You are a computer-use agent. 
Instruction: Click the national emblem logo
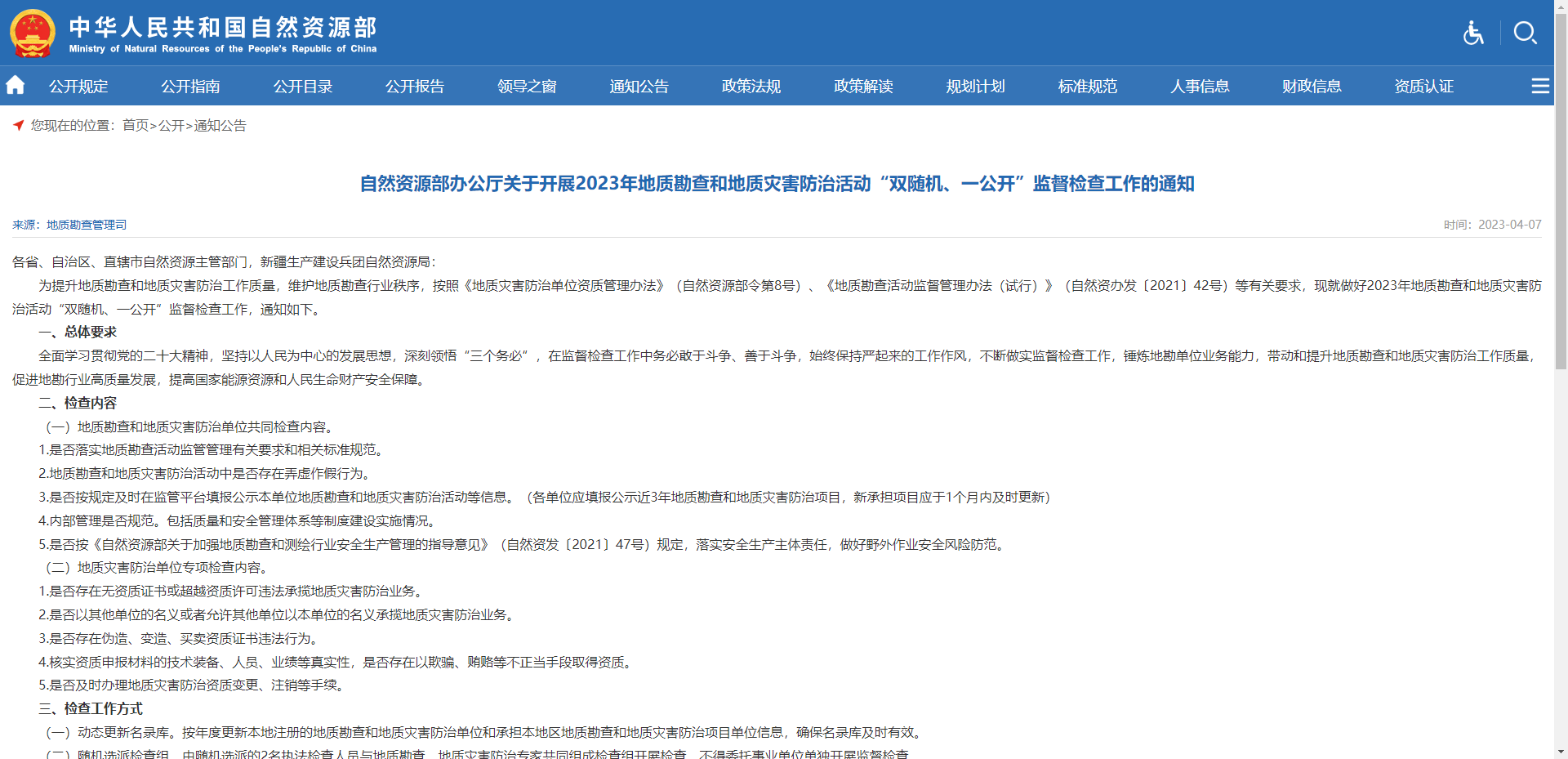33,33
